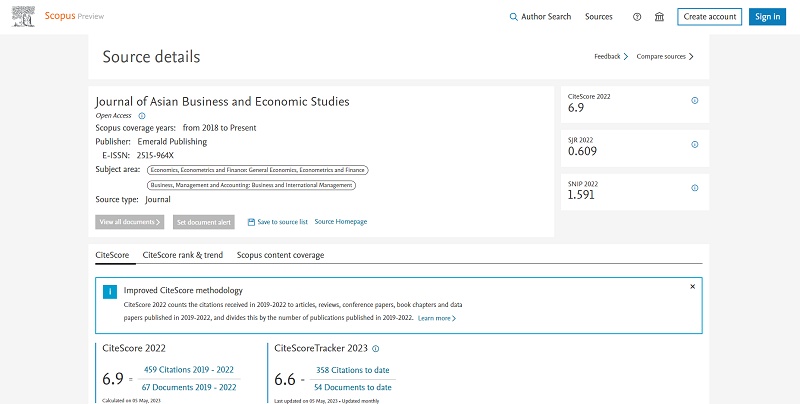
Task: Click Set document alert button
Action: pyautogui.click(x=204, y=222)
